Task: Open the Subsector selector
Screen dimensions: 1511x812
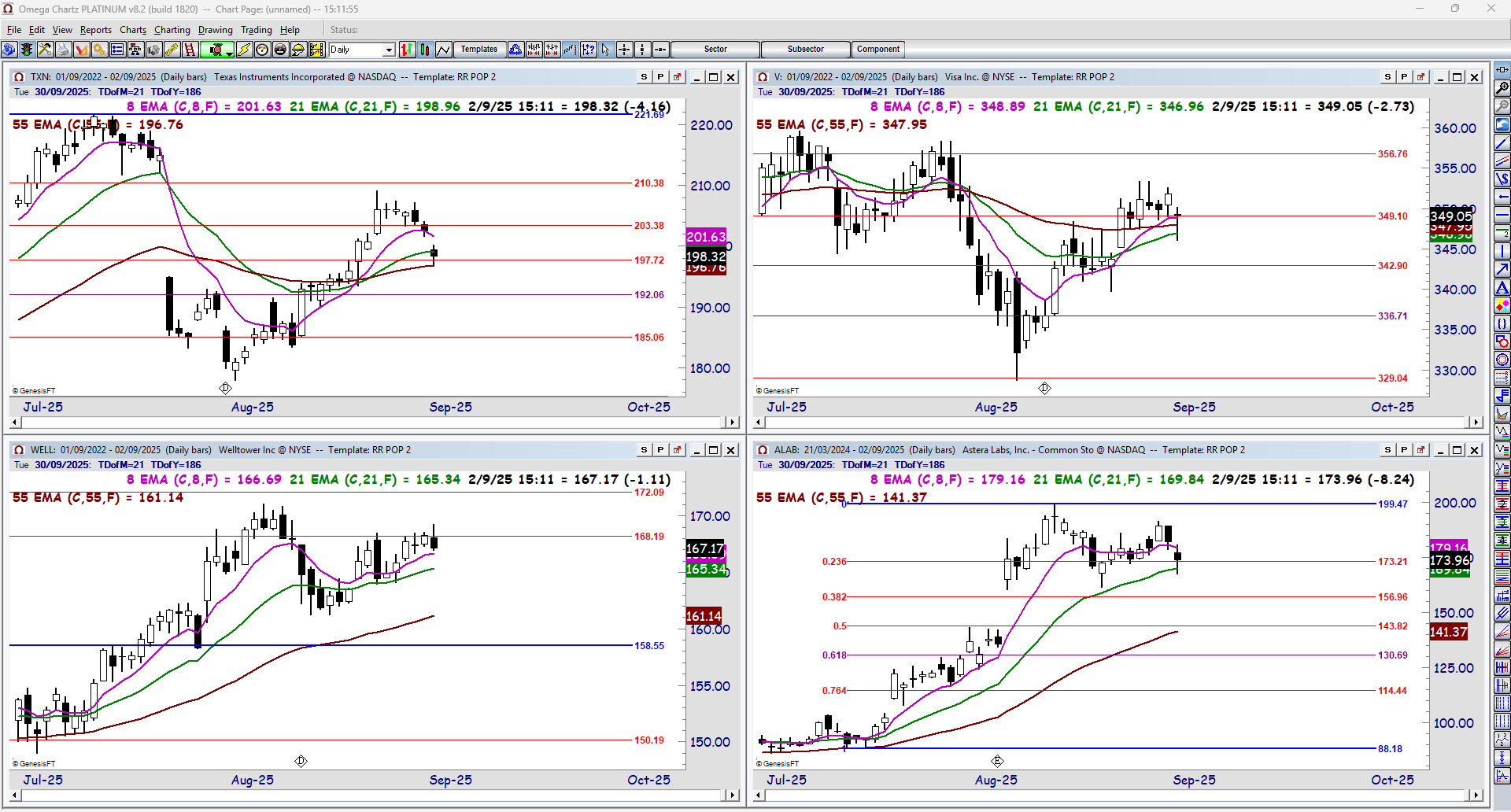Action: [x=806, y=50]
